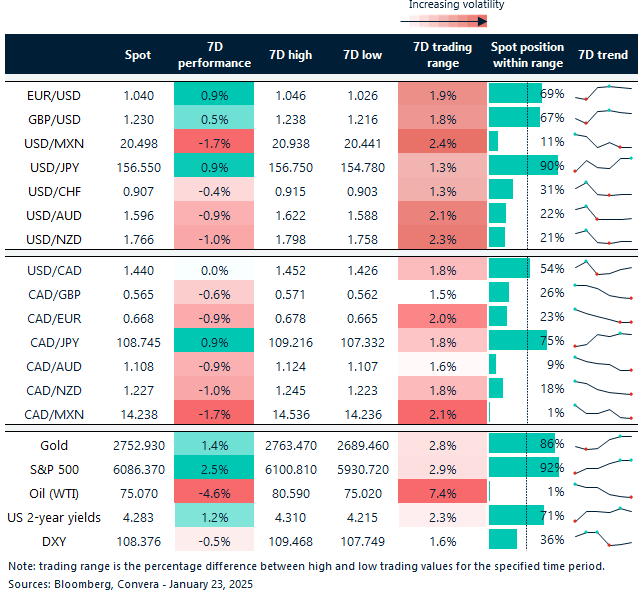Image resolution: width=638 pixels, height=591 pixels.
Task: Click the USD/MXN -1.7% performance cell
Action: click(x=214, y=141)
